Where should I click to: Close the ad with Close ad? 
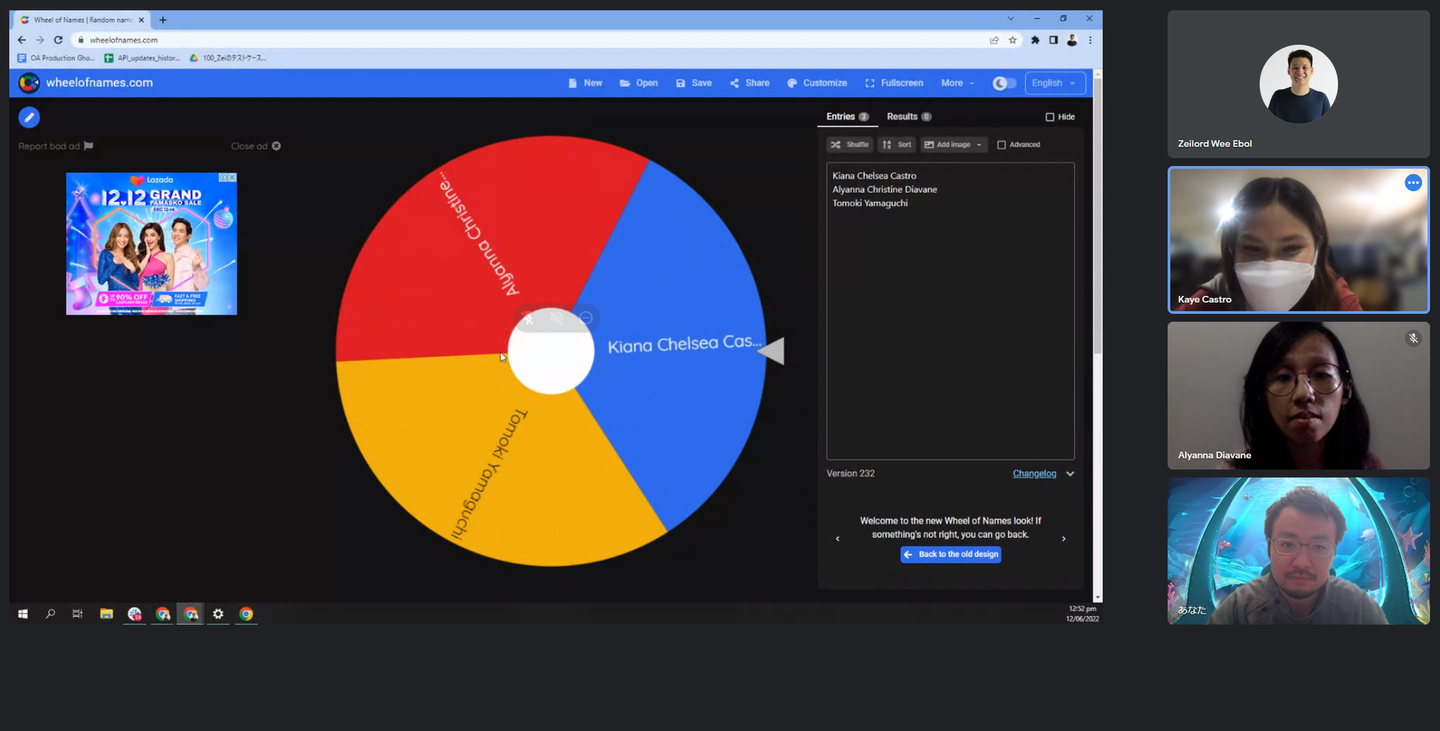click(256, 146)
